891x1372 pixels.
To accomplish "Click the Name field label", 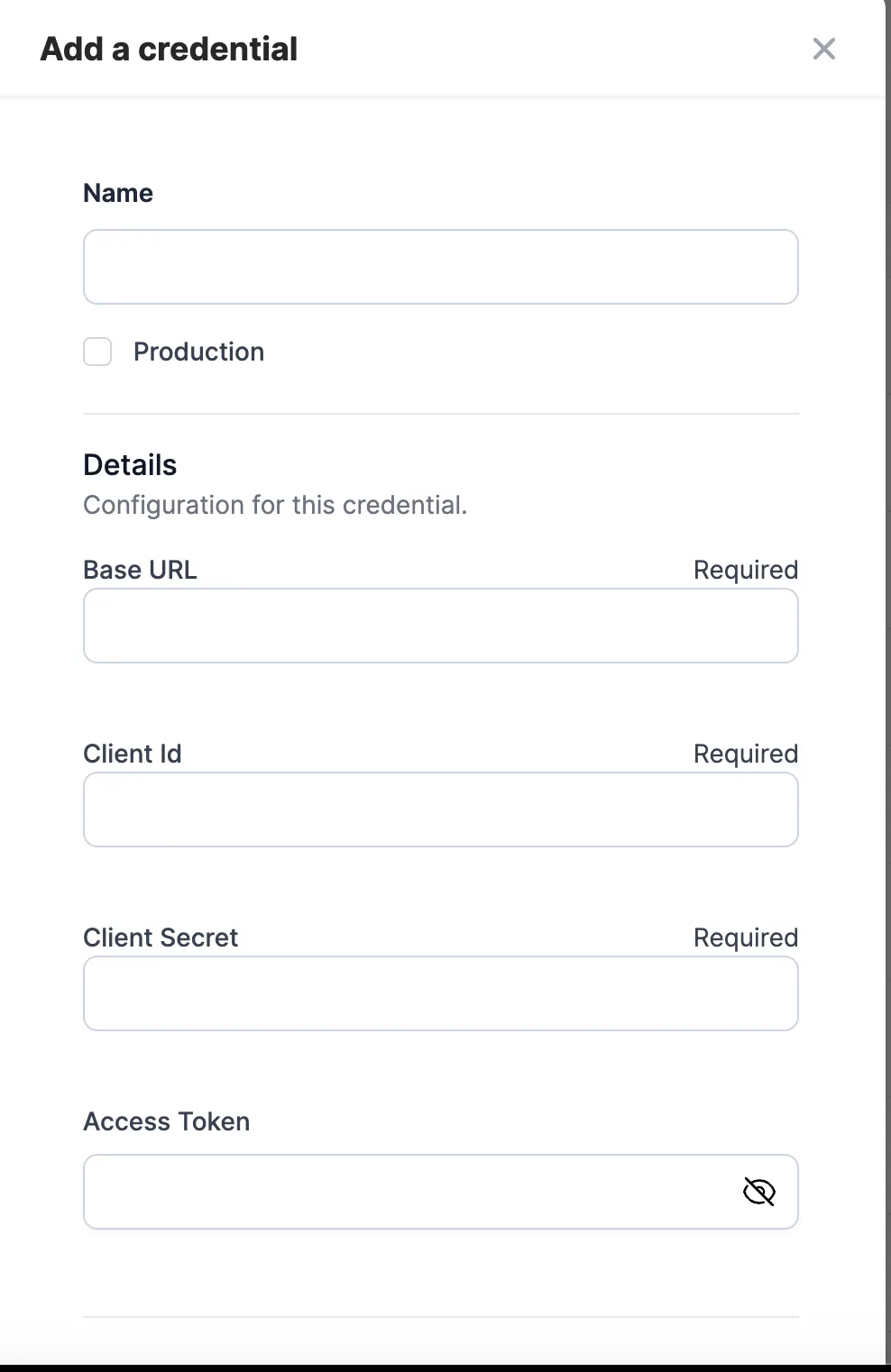I will tap(118, 193).
